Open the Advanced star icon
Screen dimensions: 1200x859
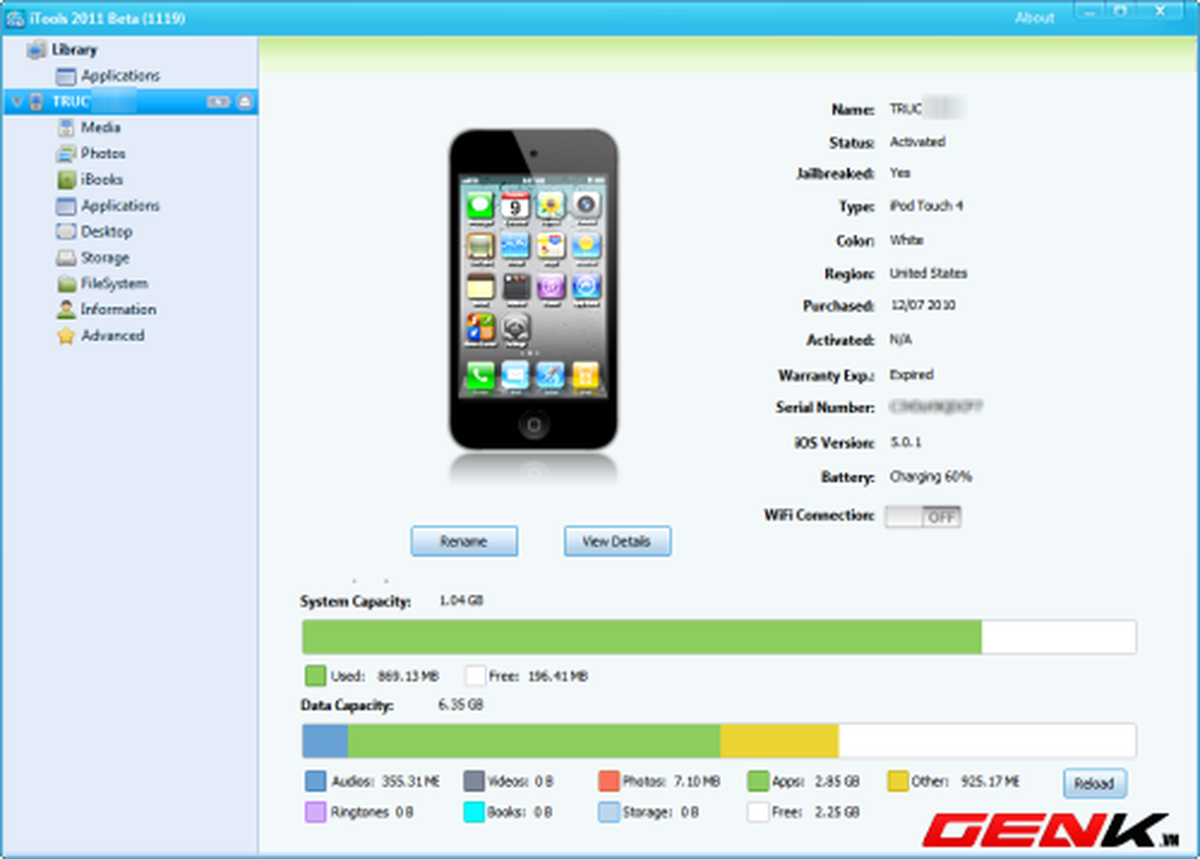pyautogui.click(x=66, y=336)
